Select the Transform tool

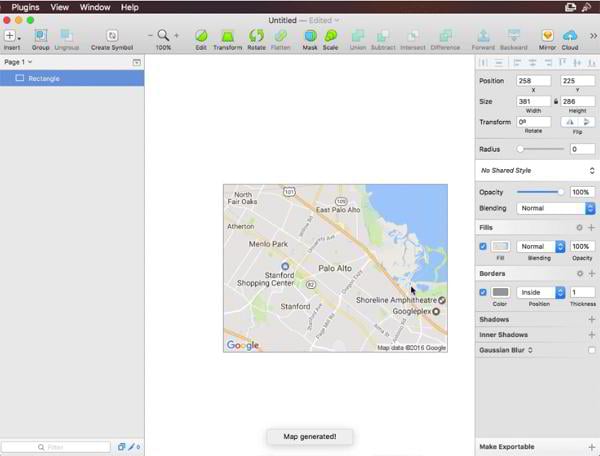click(x=227, y=35)
